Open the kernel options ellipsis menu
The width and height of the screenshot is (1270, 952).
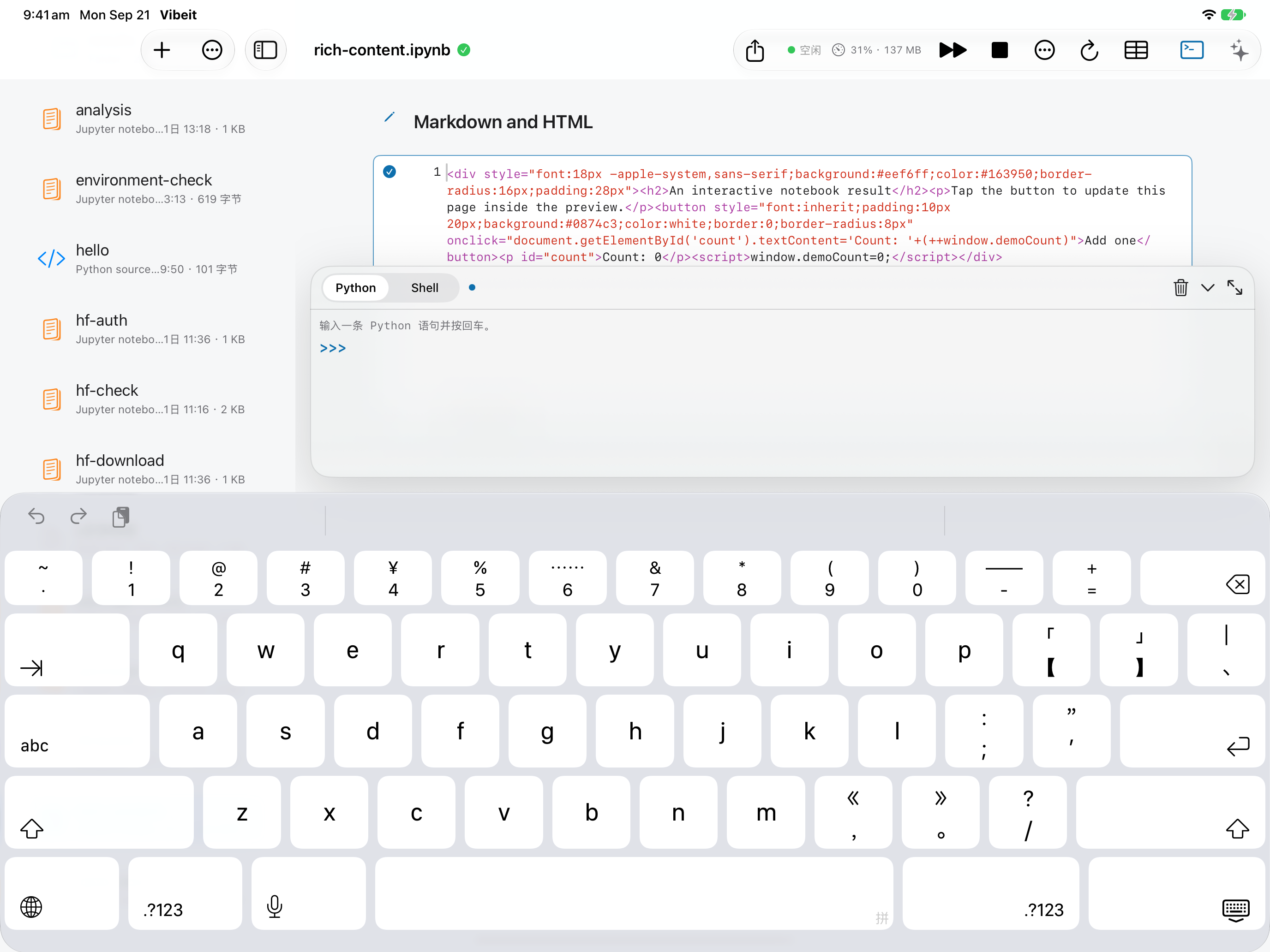(1044, 50)
